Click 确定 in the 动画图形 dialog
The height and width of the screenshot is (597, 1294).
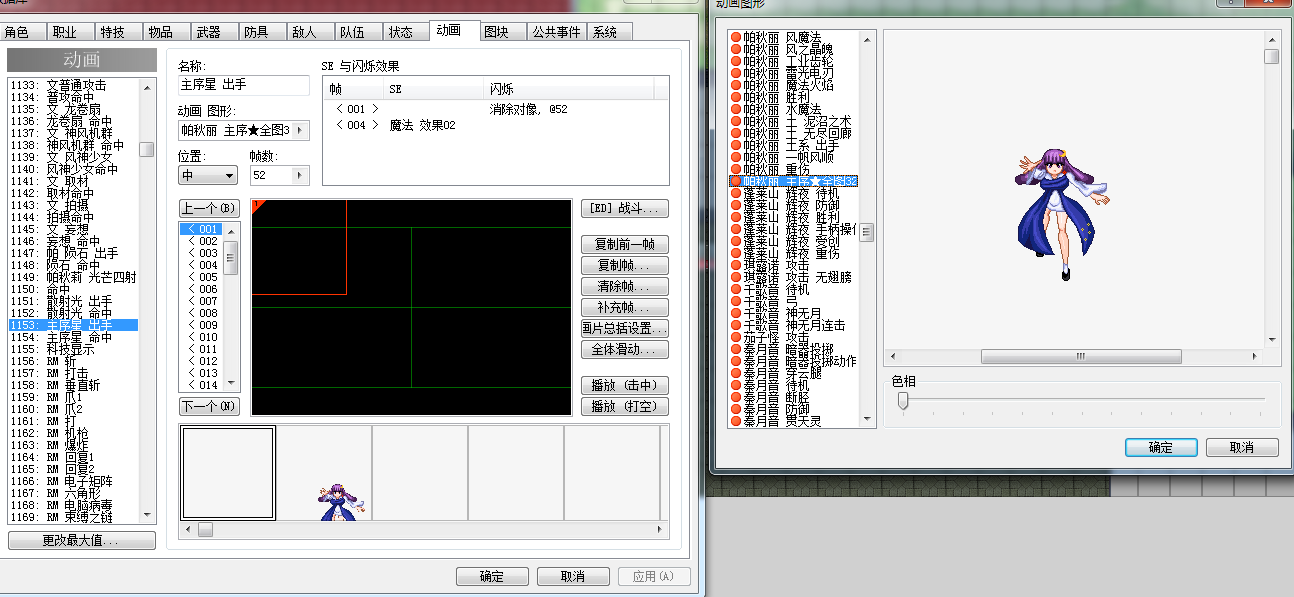click(x=1161, y=447)
